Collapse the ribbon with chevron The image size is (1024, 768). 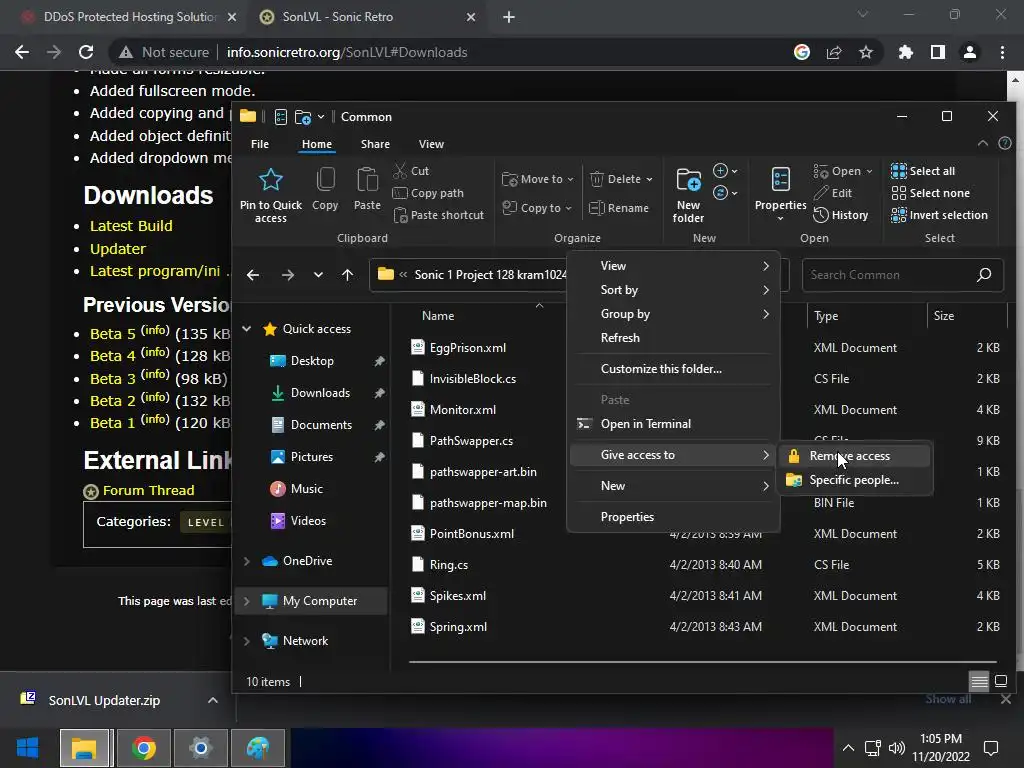(982, 143)
